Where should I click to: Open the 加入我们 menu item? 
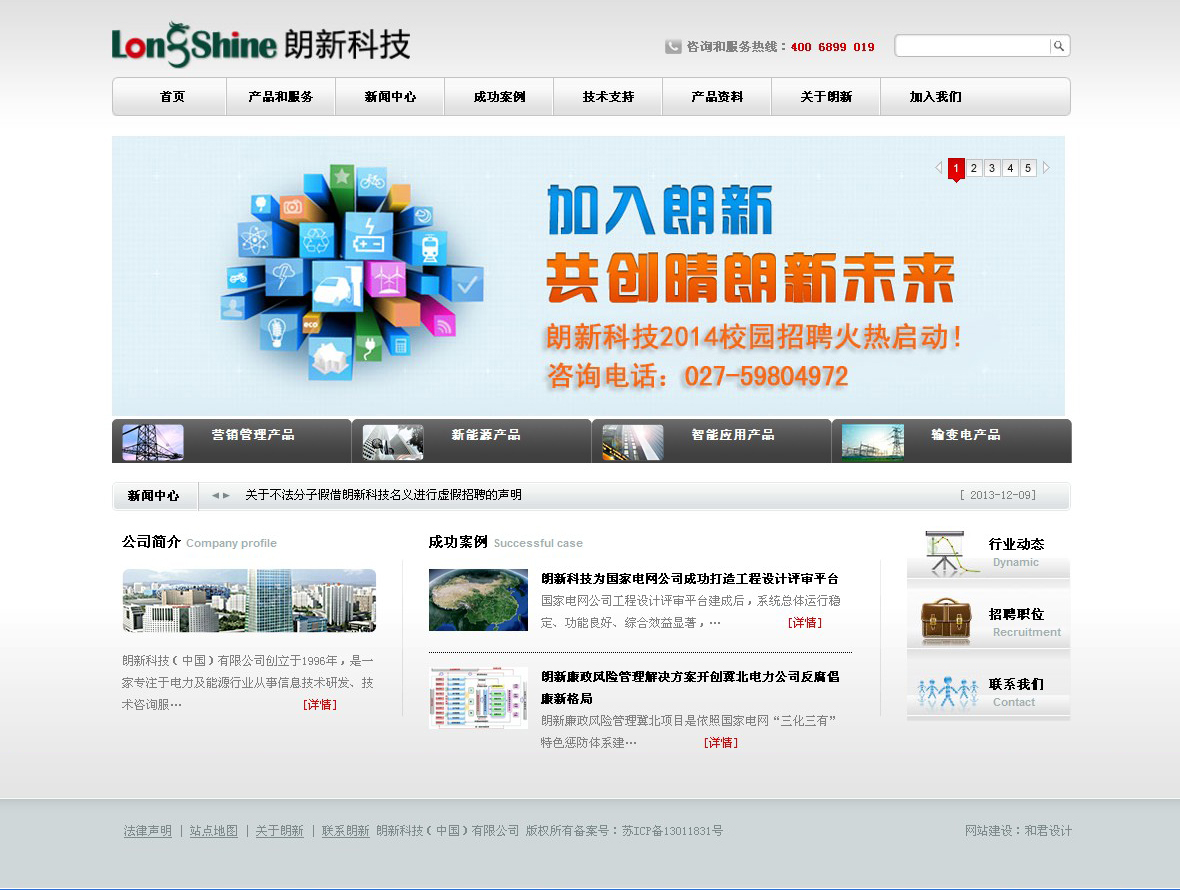tap(935, 96)
